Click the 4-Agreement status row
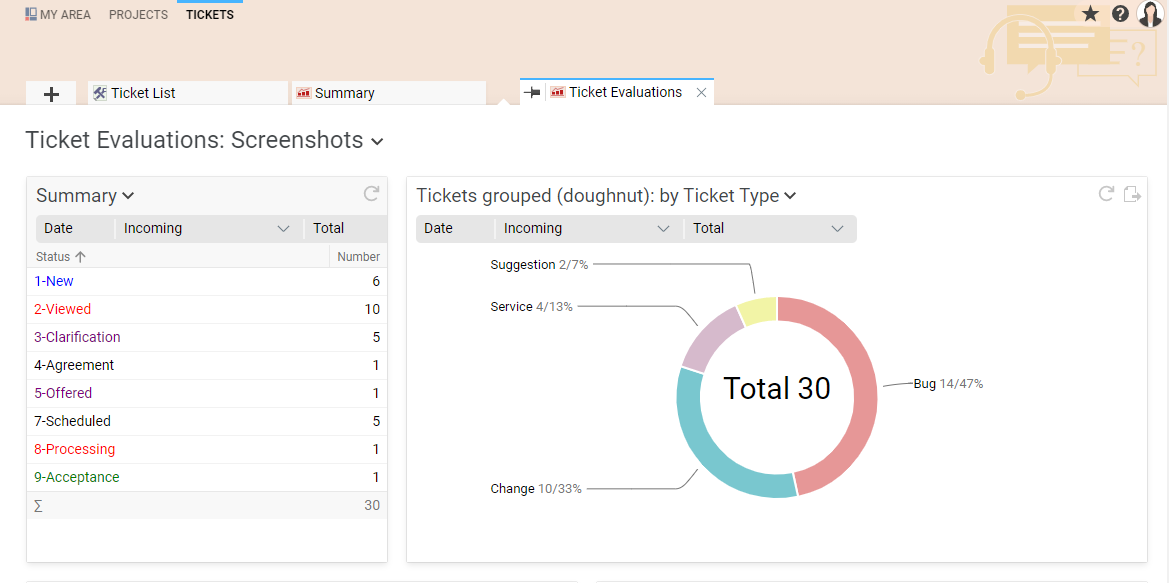Image resolution: width=1169 pixels, height=583 pixels. 207,365
